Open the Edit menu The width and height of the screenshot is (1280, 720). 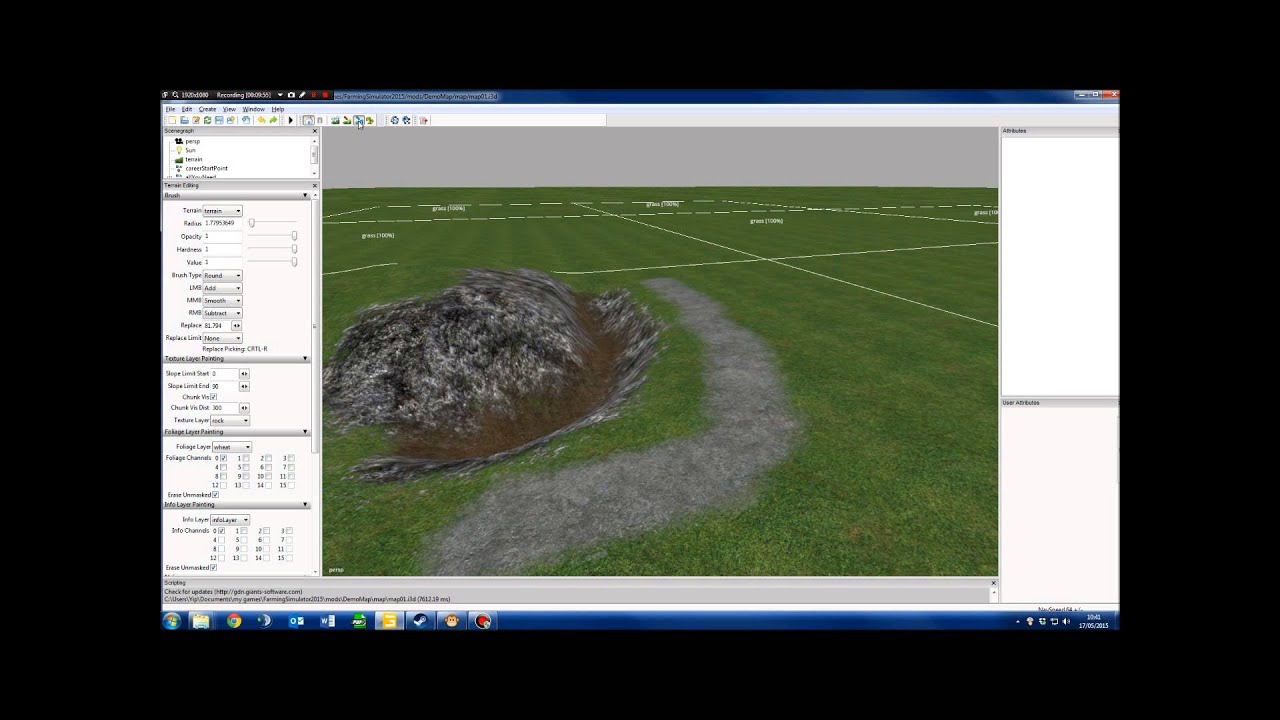click(x=187, y=109)
